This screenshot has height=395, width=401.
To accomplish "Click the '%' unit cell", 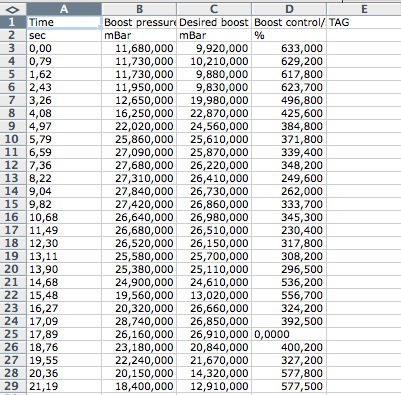I will (289, 35).
